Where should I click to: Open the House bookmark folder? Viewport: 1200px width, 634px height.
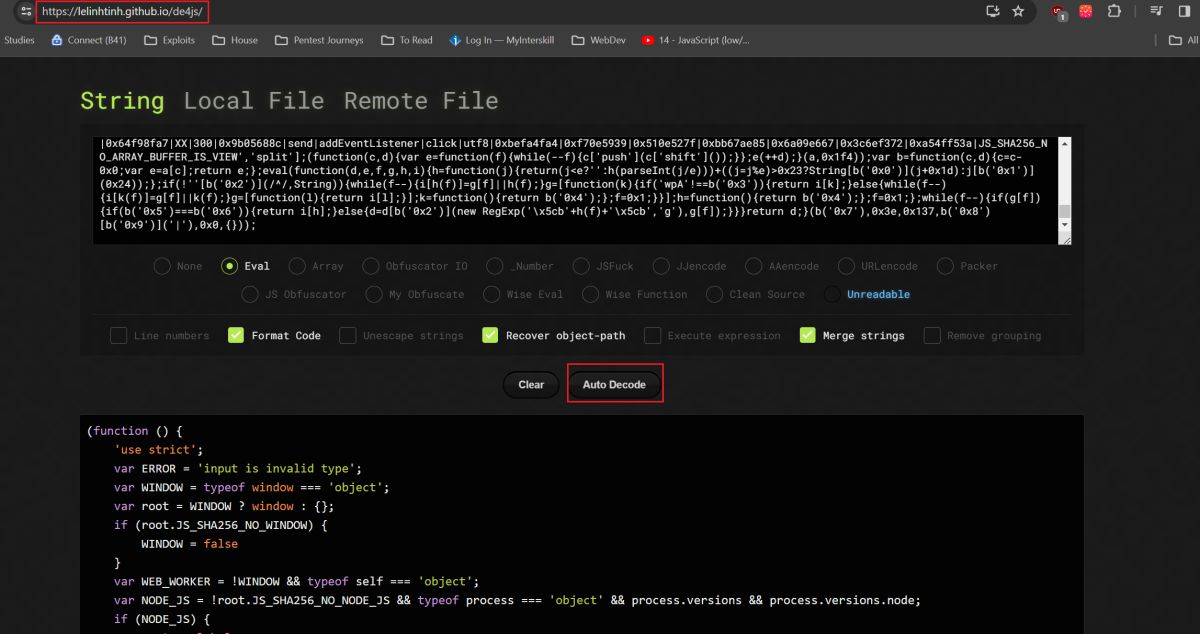pos(233,40)
